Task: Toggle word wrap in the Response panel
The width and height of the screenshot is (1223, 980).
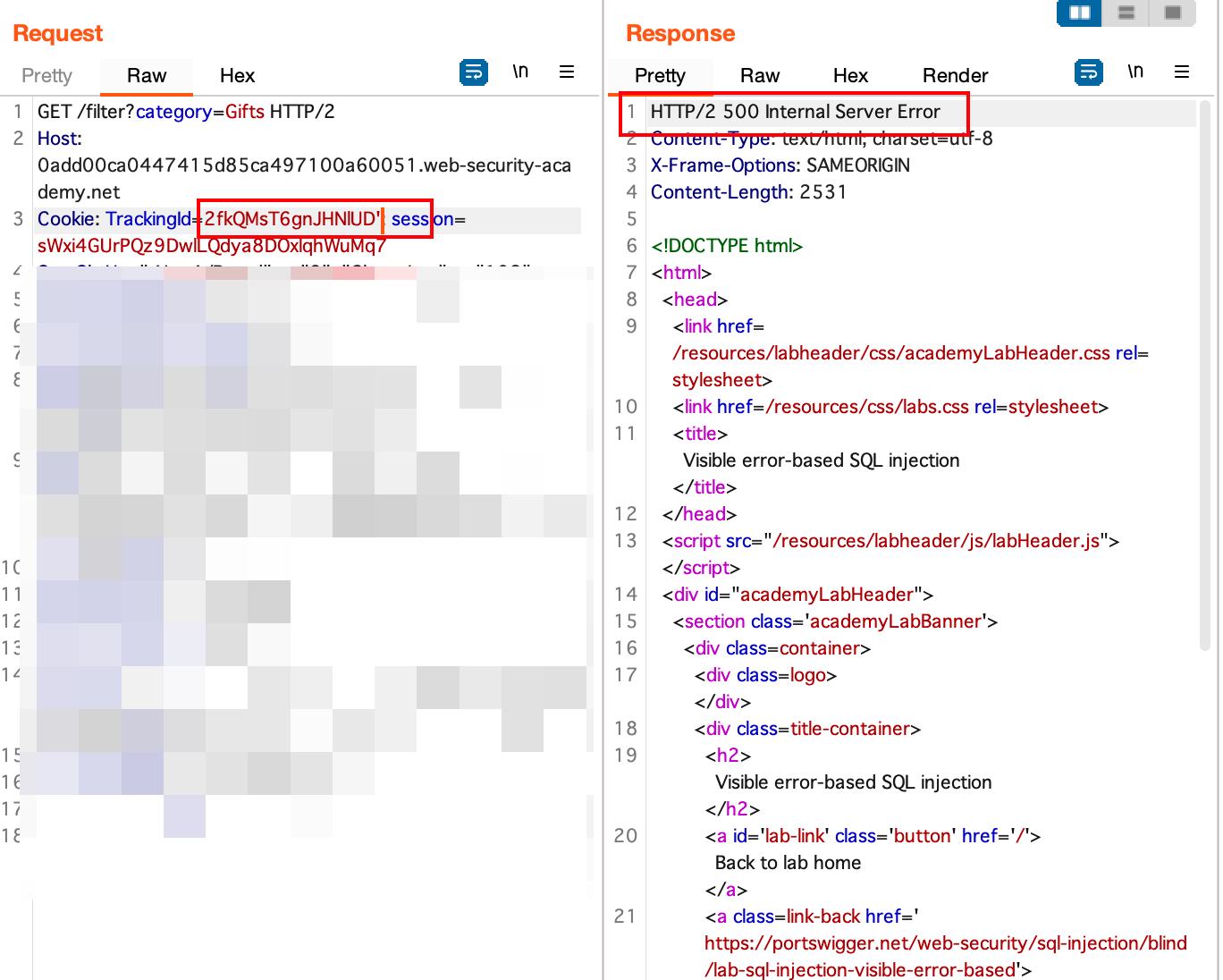Action: 1088,72
